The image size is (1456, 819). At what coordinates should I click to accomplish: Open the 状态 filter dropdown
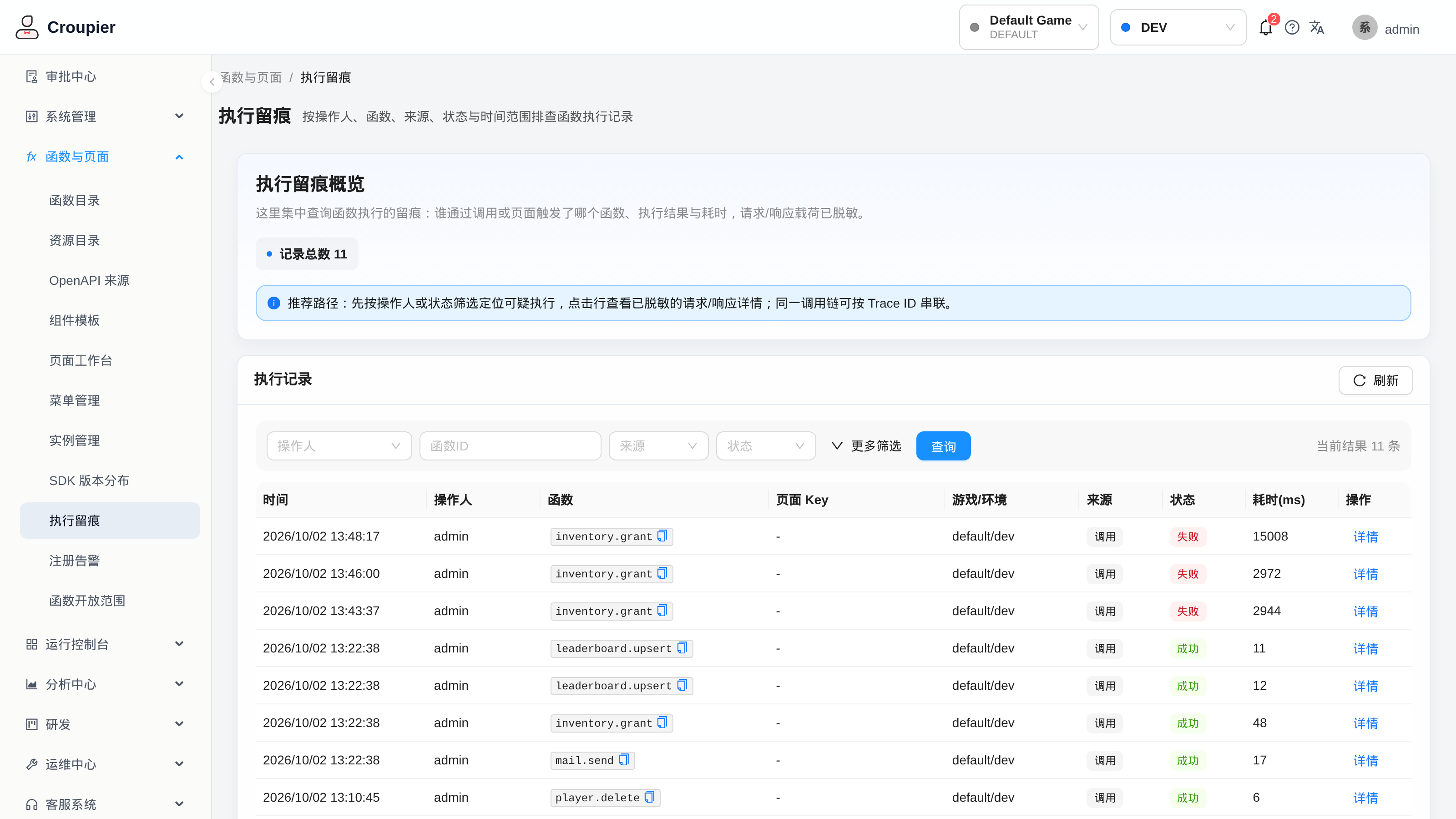coord(766,446)
